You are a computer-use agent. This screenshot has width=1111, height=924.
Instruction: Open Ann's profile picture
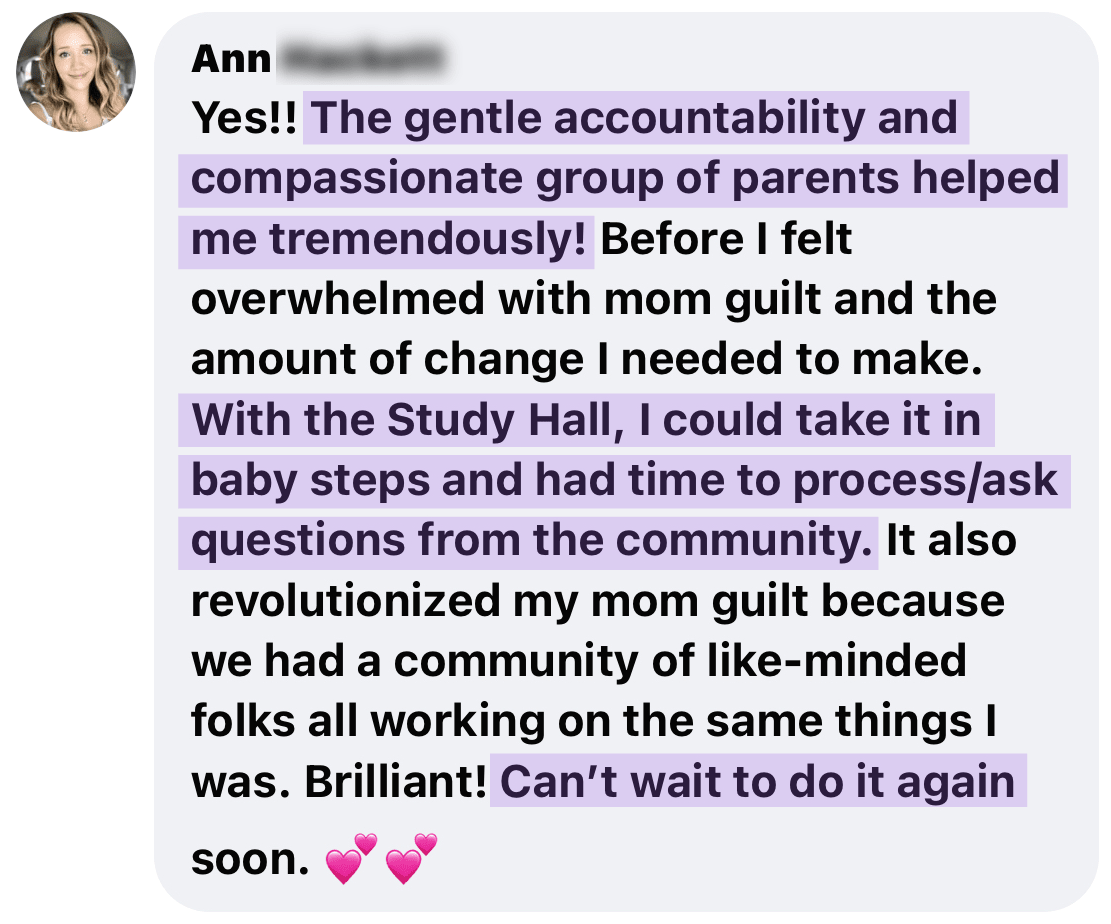point(76,72)
